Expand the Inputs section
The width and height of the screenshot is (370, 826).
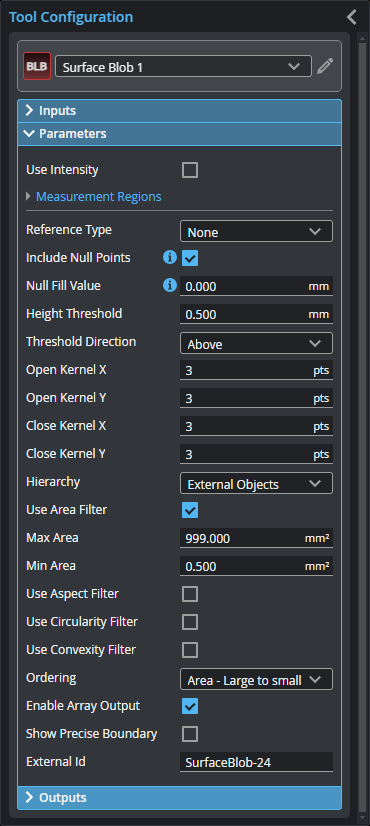pyautogui.click(x=179, y=111)
